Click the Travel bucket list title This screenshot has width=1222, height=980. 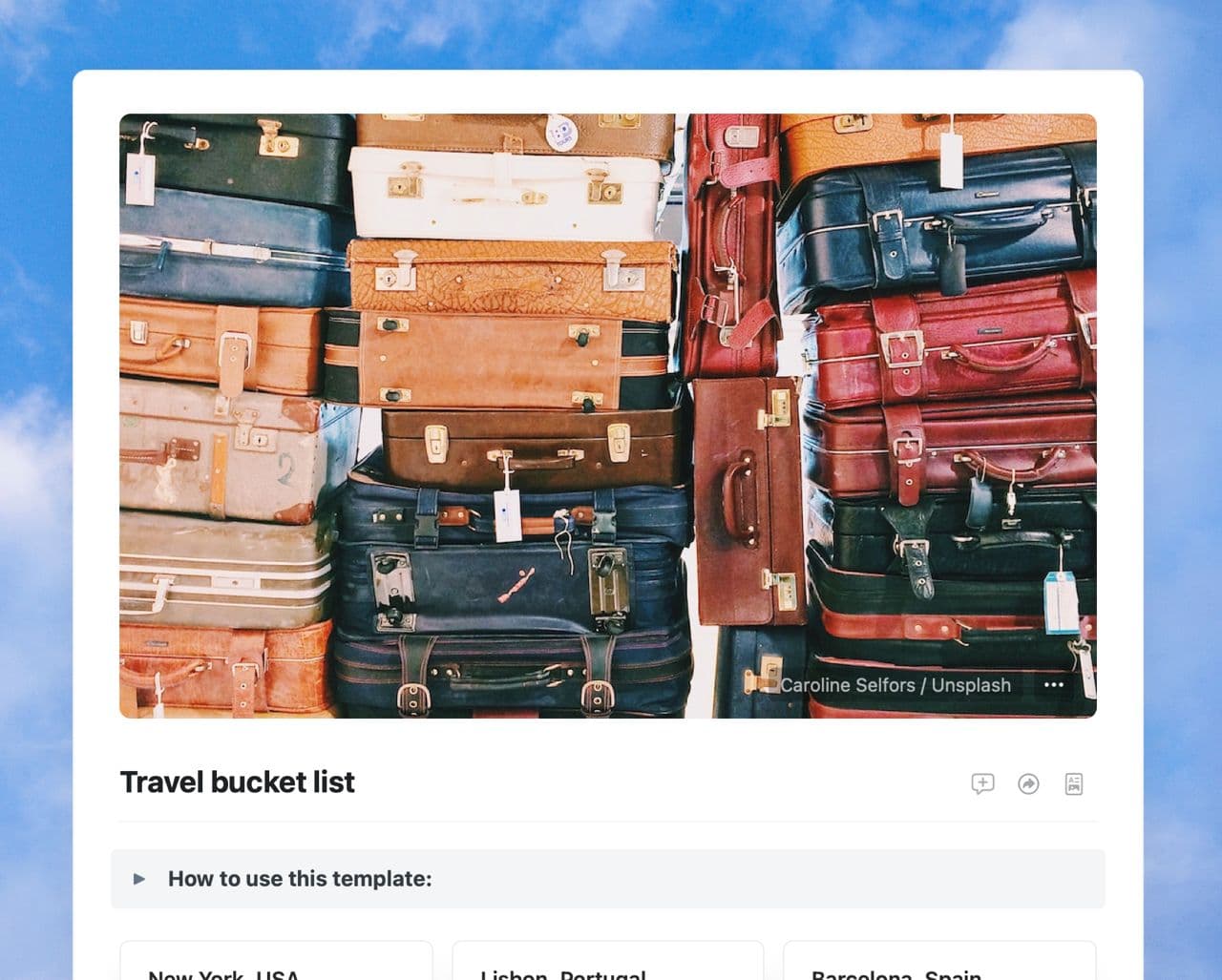237,782
